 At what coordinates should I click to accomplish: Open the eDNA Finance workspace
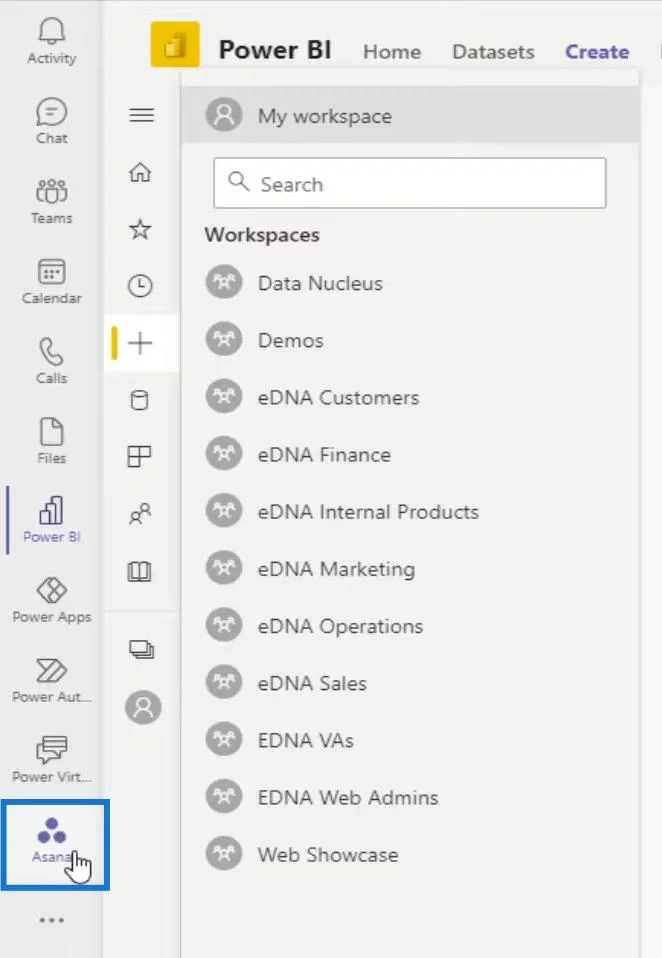[x=410, y=454]
